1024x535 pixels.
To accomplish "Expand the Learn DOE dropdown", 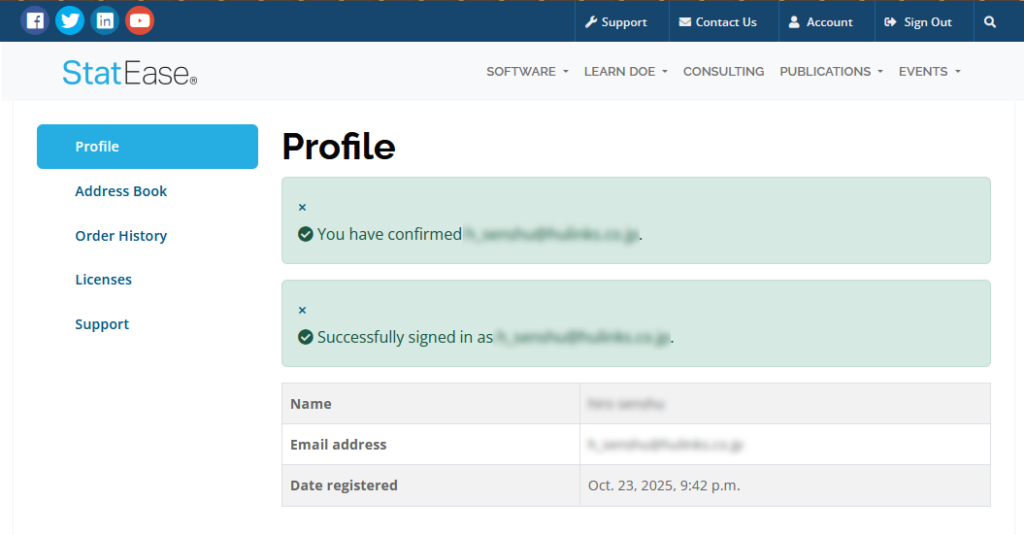I will click(625, 72).
